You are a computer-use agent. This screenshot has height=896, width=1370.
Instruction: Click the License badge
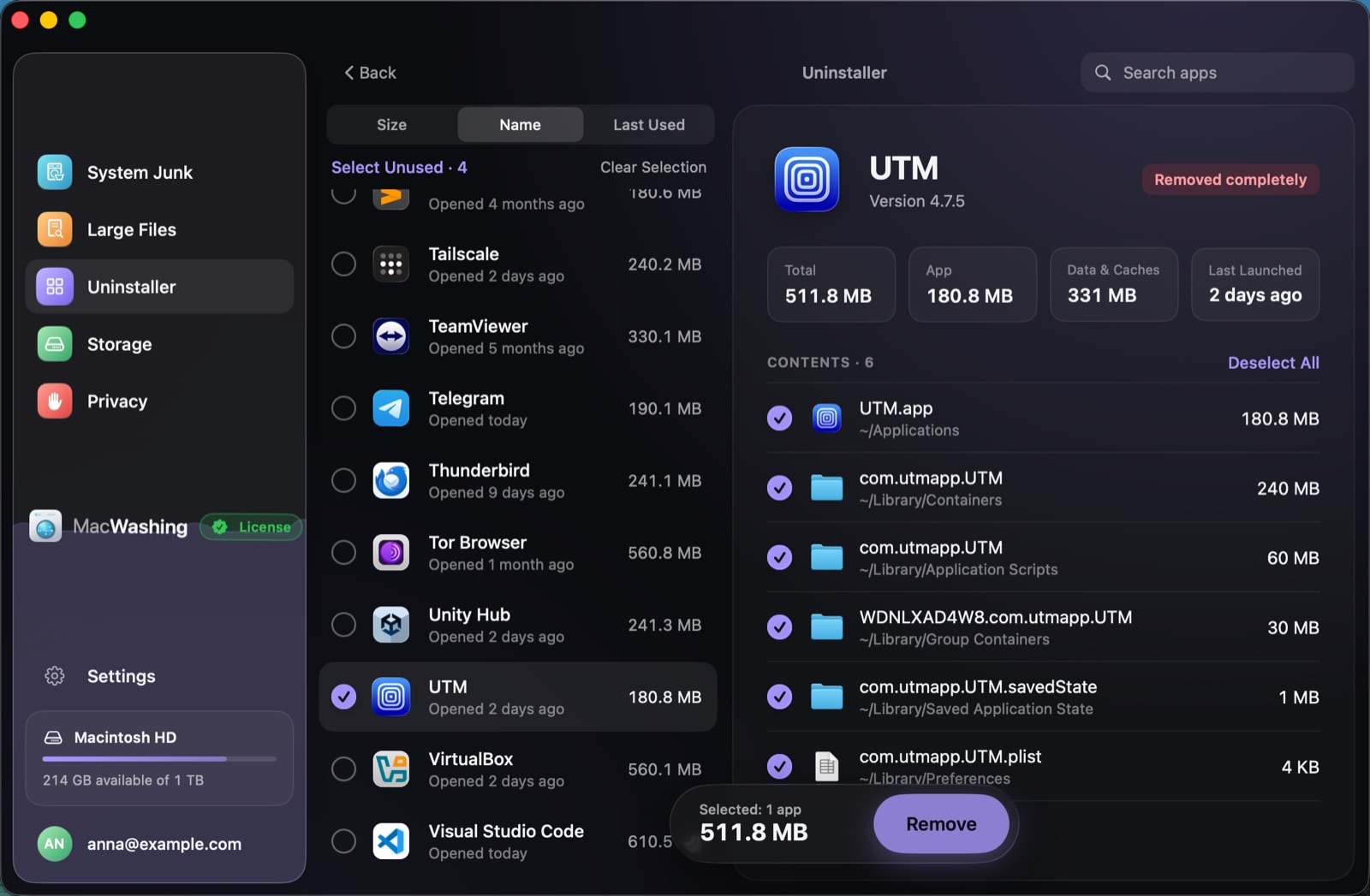[x=251, y=527]
